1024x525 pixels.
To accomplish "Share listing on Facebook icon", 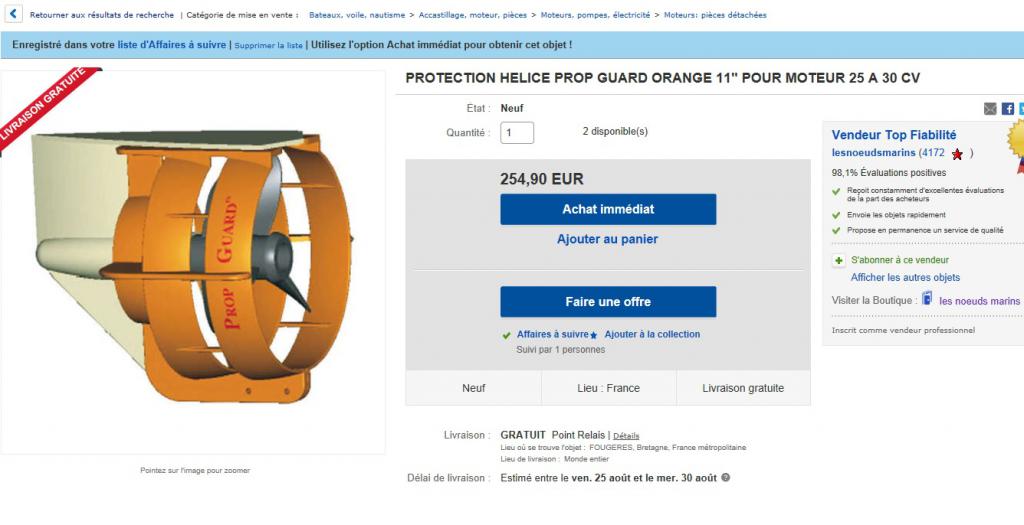I will pos(1008,109).
